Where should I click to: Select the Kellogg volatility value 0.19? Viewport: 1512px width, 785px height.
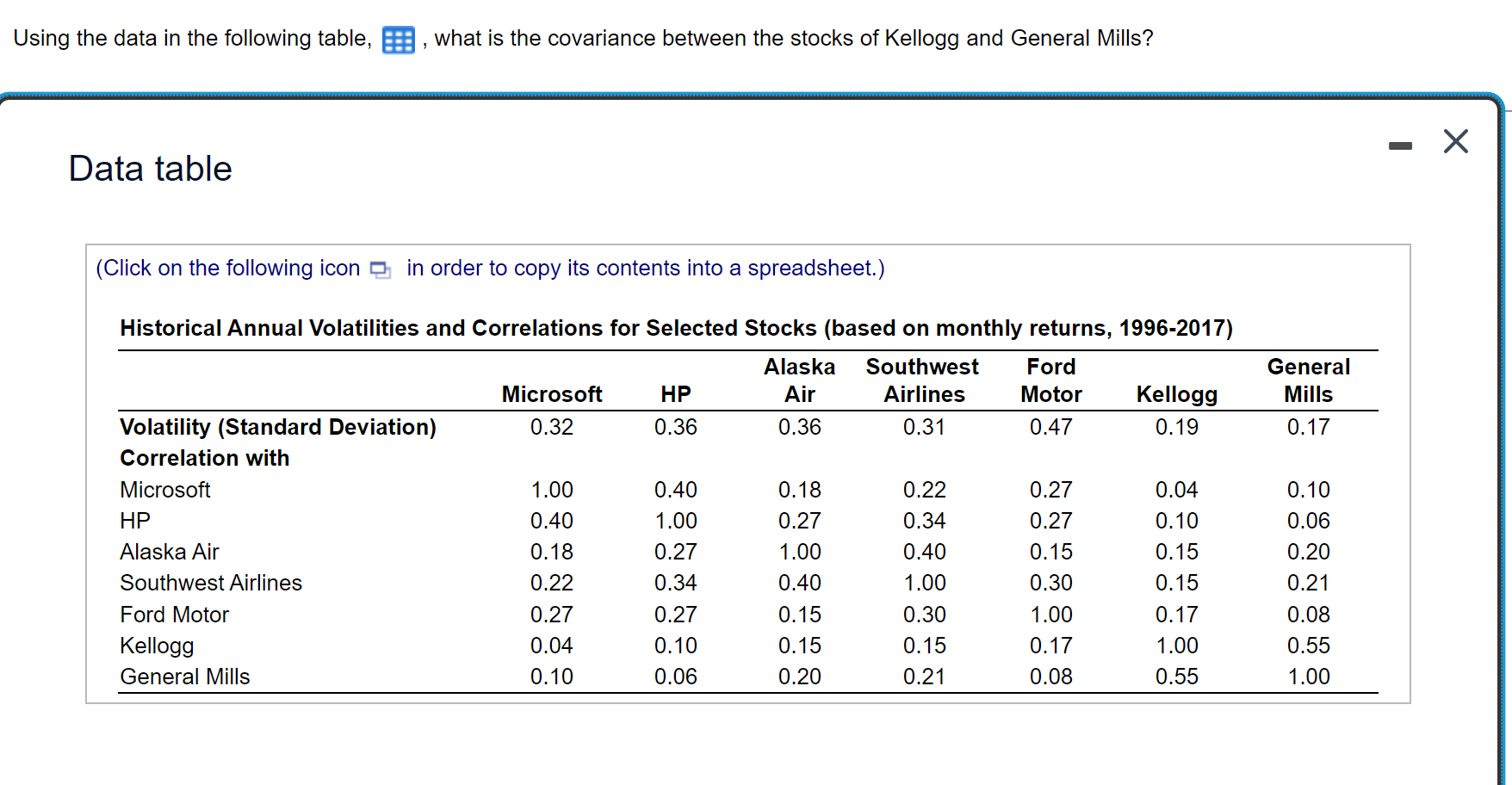1176,427
